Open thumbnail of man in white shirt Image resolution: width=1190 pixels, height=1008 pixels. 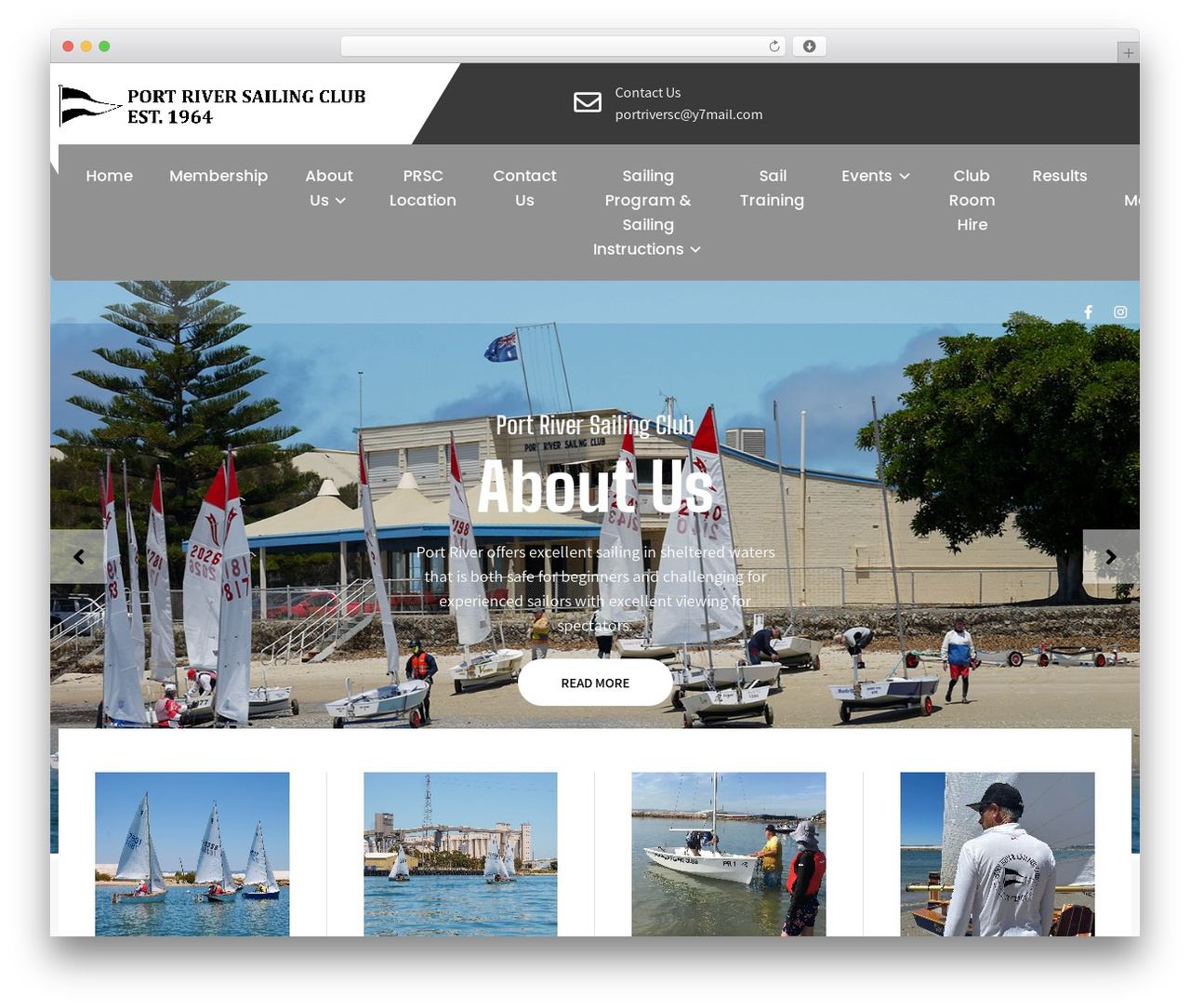[998, 854]
